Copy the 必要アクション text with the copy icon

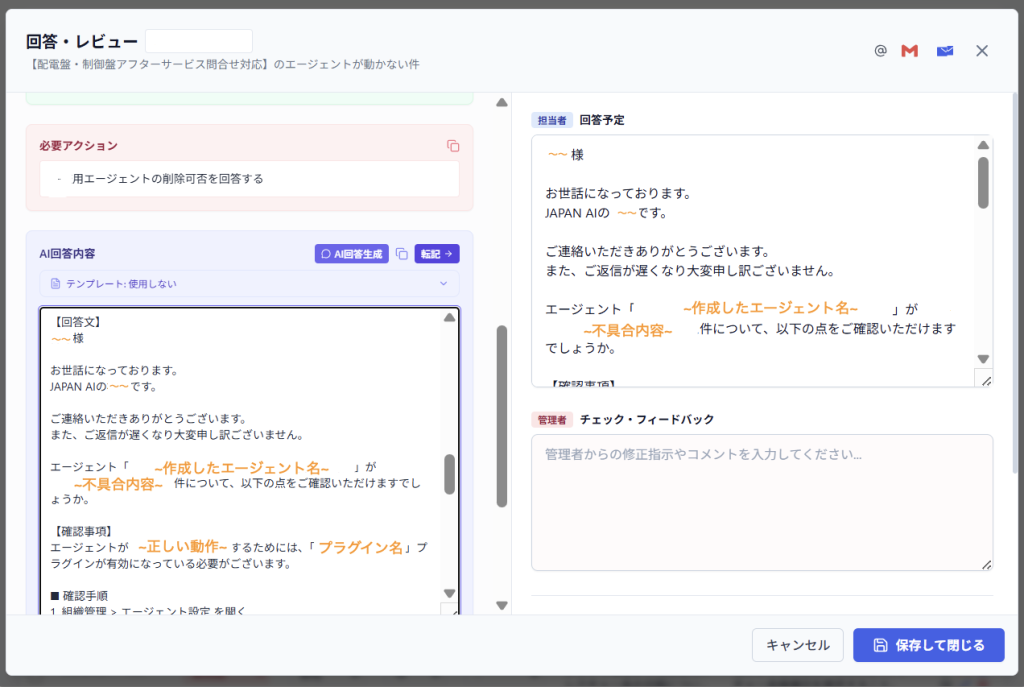453,146
